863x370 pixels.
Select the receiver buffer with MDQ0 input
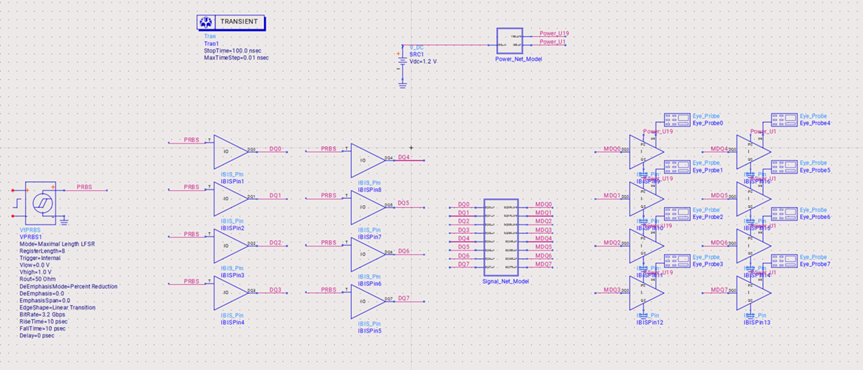click(647, 152)
